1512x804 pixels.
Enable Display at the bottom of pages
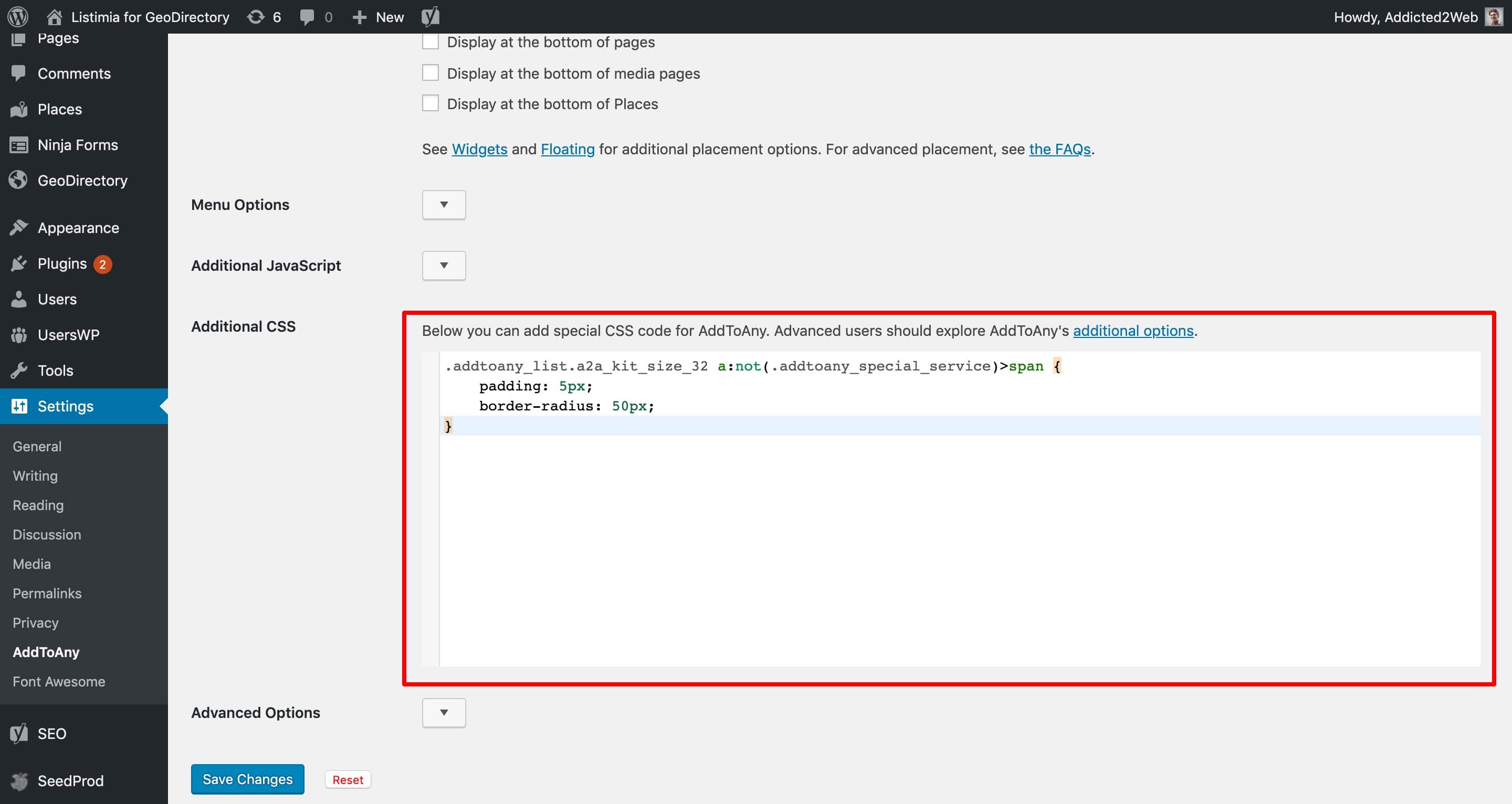click(x=430, y=41)
